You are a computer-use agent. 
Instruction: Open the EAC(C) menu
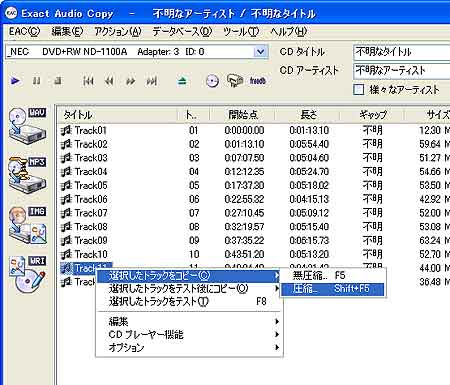[24, 31]
